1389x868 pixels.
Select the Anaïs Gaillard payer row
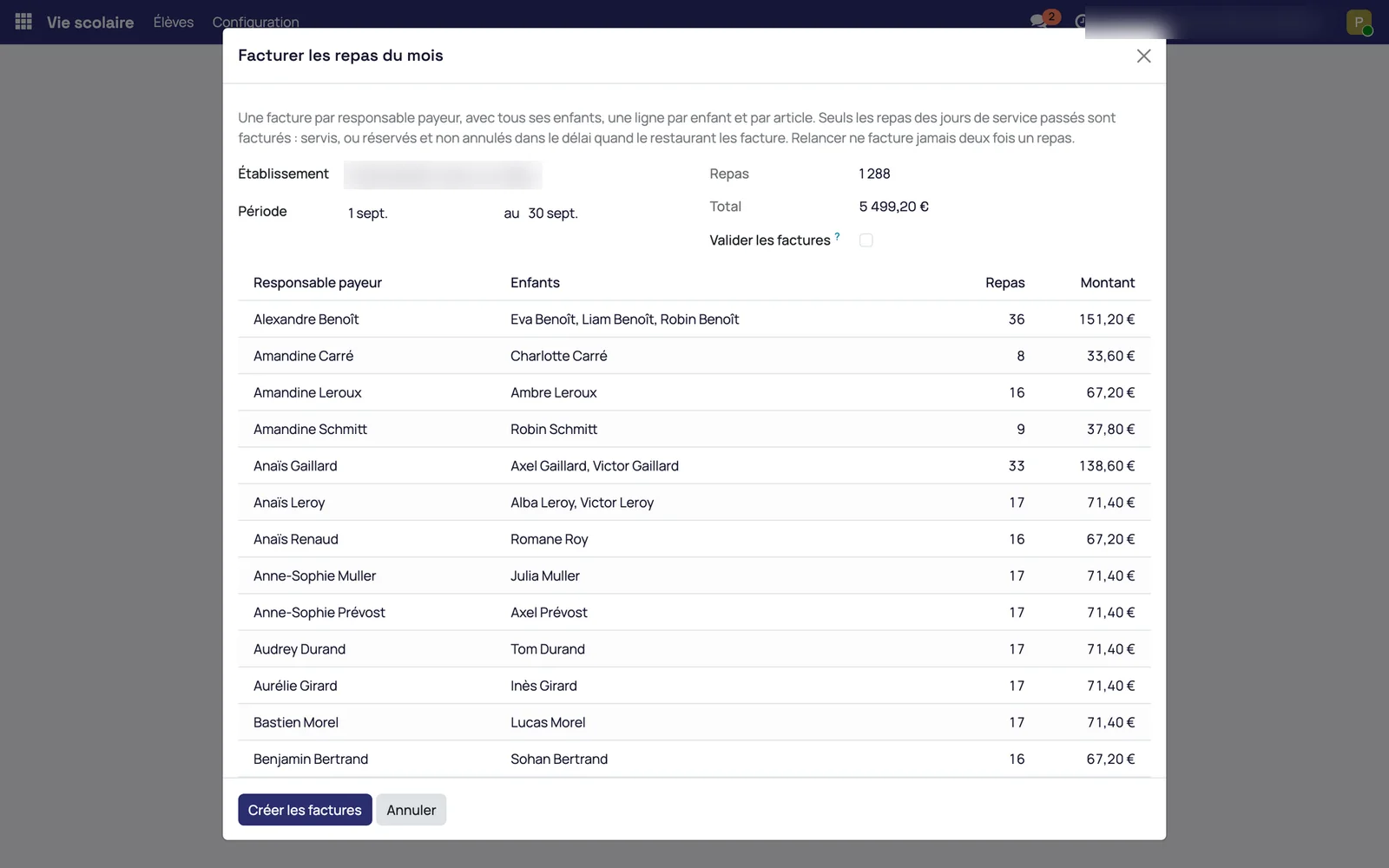tap(694, 466)
